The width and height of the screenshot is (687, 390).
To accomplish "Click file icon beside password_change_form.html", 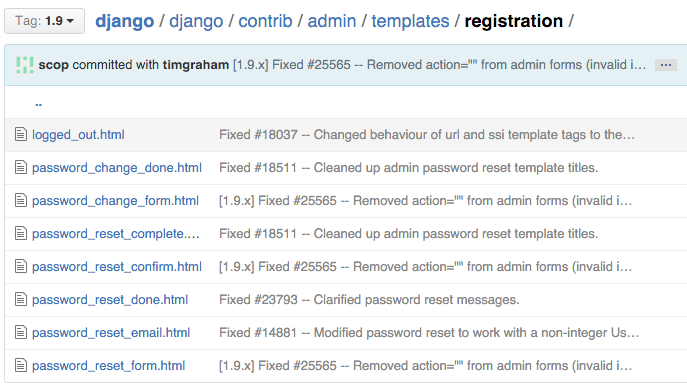I will coord(21,200).
